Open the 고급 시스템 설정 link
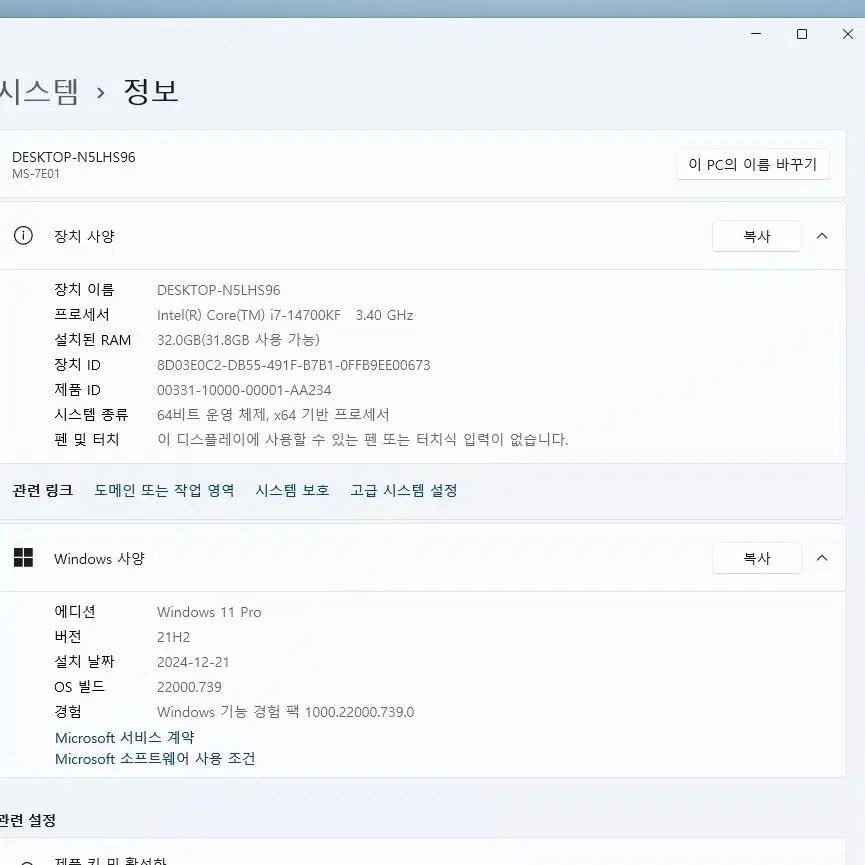This screenshot has width=865, height=865. pos(404,490)
